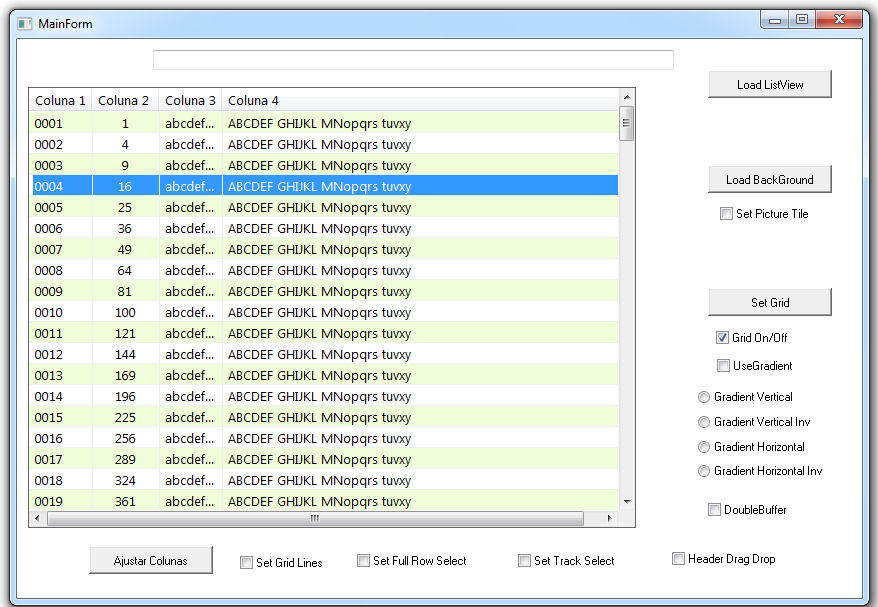Image resolution: width=878 pixels, height=607 pixels.
Task: Toggle the Grid On/Off checkbox
Action: [x=722, y=338]
